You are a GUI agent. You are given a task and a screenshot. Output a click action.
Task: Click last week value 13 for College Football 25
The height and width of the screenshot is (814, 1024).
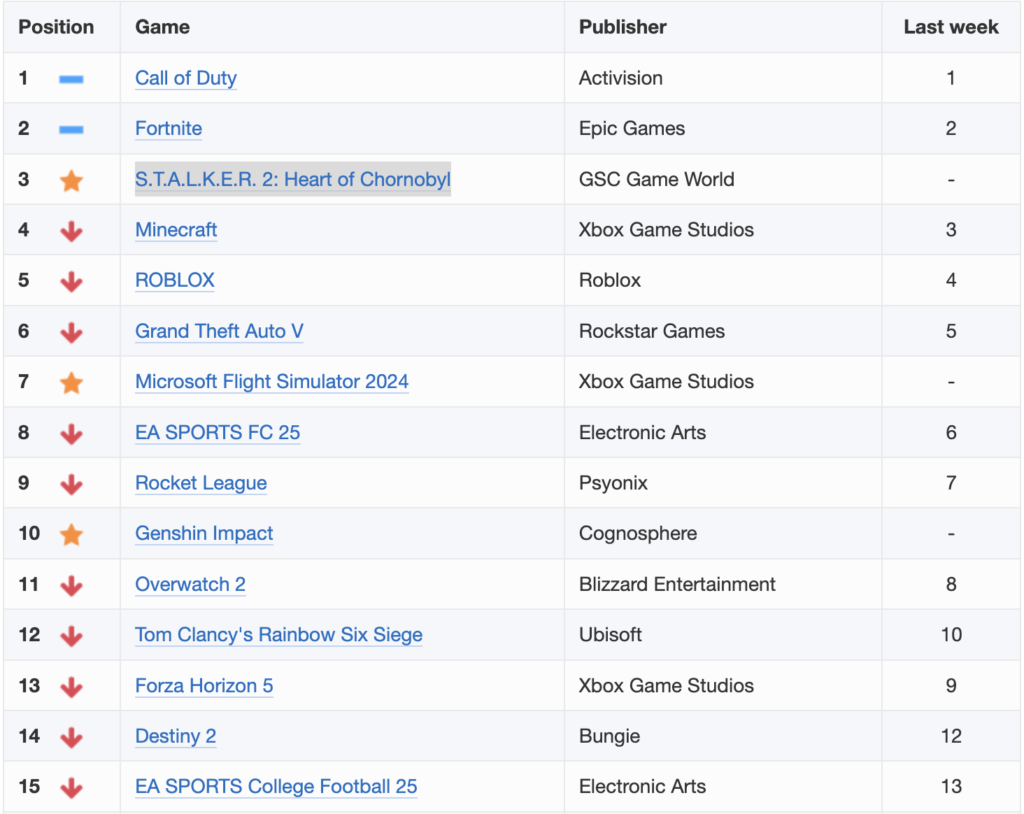pyautogui.click(x=951, y=787)
